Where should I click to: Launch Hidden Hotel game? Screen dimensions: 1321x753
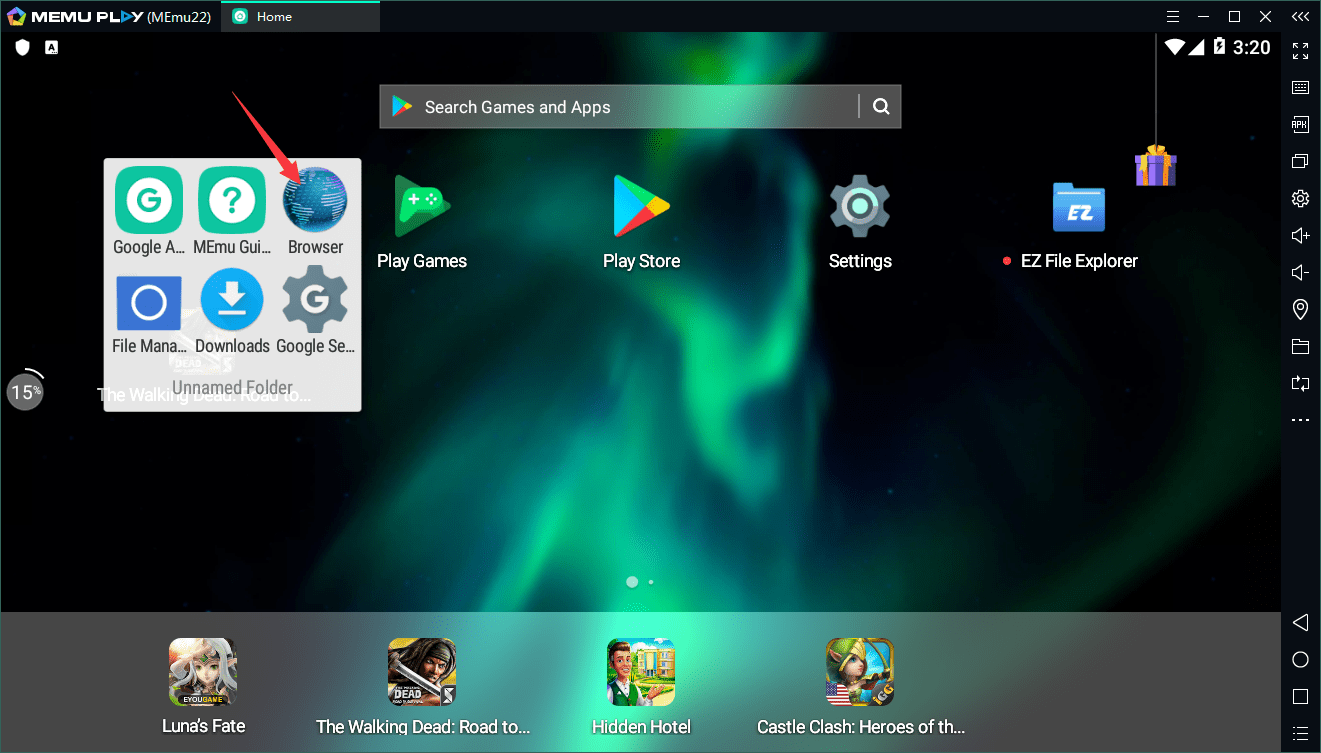coord(641,672)
